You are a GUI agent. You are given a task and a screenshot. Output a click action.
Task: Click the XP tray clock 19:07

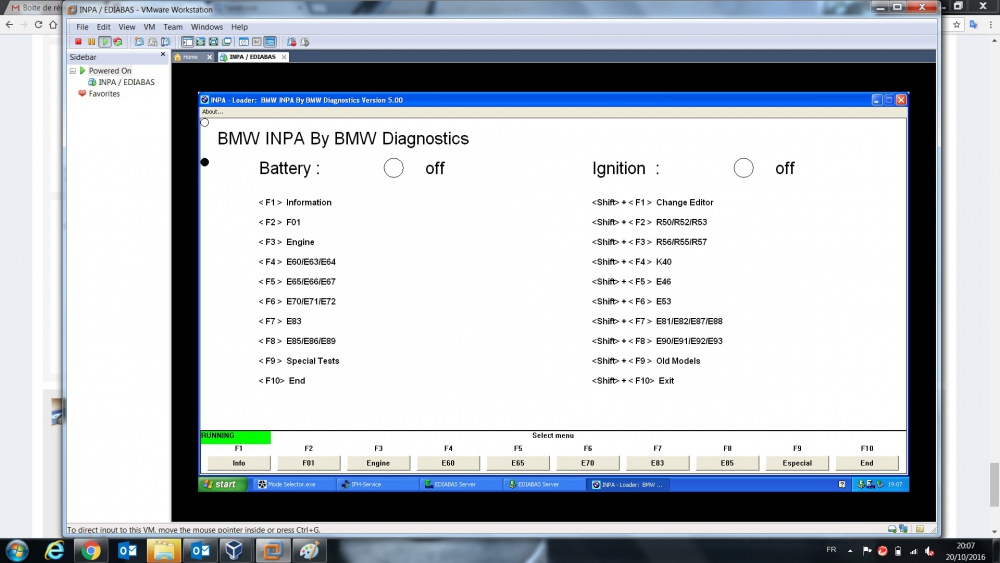coord(895,485)
